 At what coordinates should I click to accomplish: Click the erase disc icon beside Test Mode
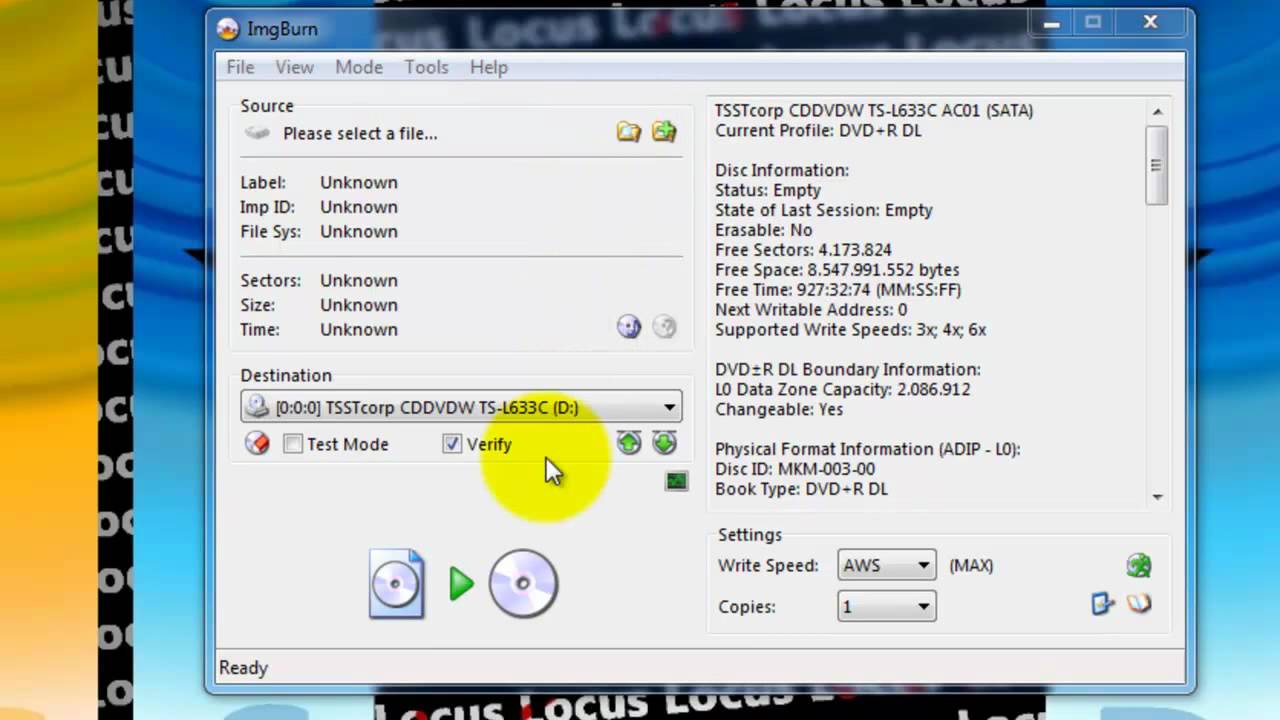pyautogui.click(x=257, y=444)
